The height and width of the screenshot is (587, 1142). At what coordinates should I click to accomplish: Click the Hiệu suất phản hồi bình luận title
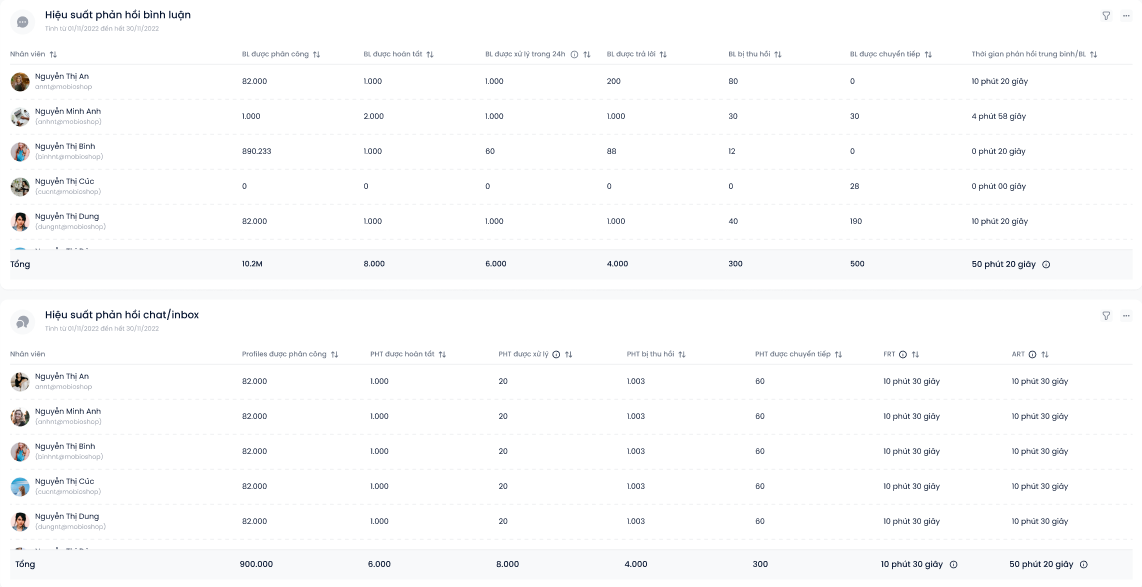[118, 15]
